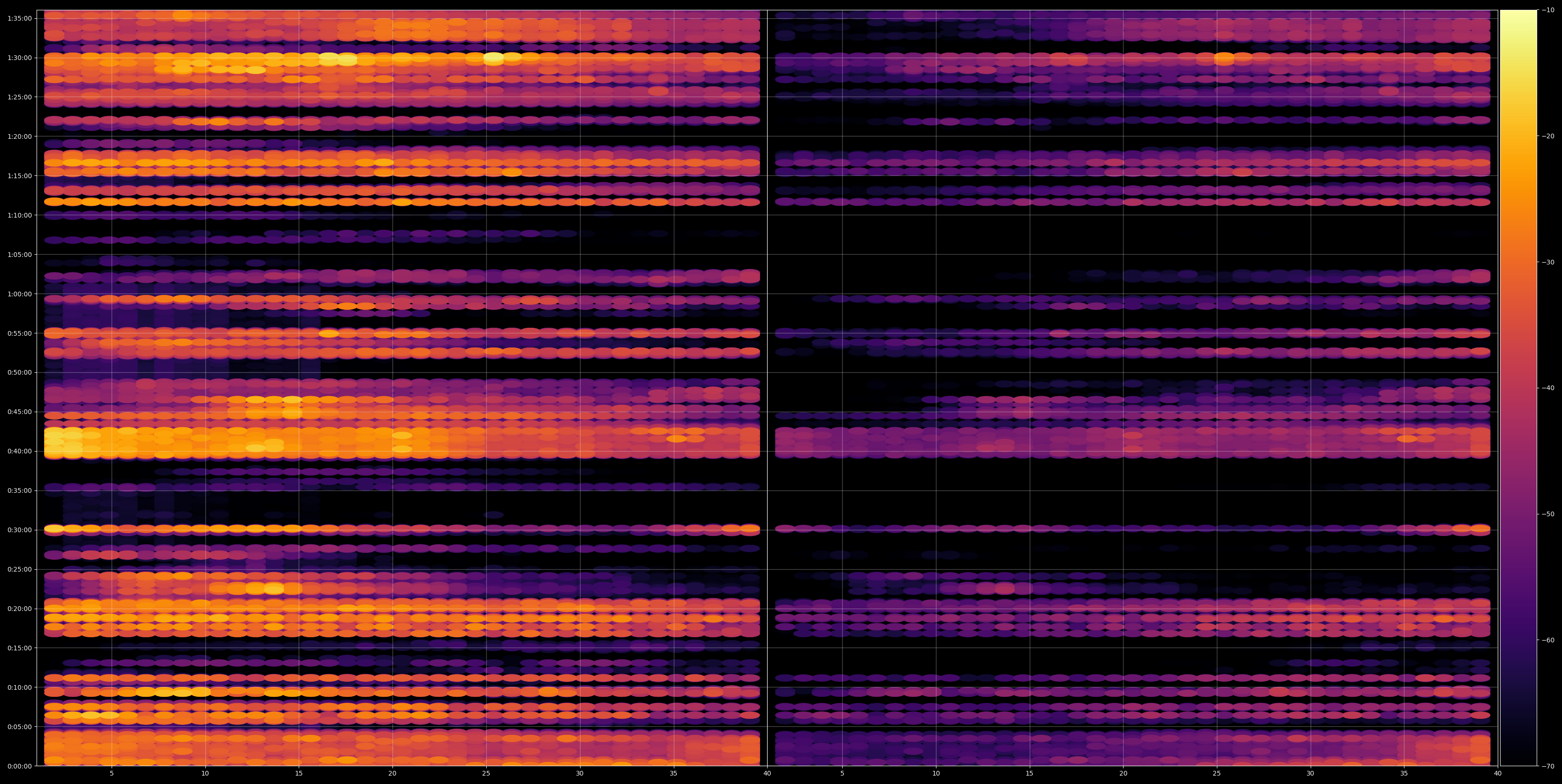Click the −30 colorbar scale label
This screenshot has height=784, width=1562.
click(1548, 262)
